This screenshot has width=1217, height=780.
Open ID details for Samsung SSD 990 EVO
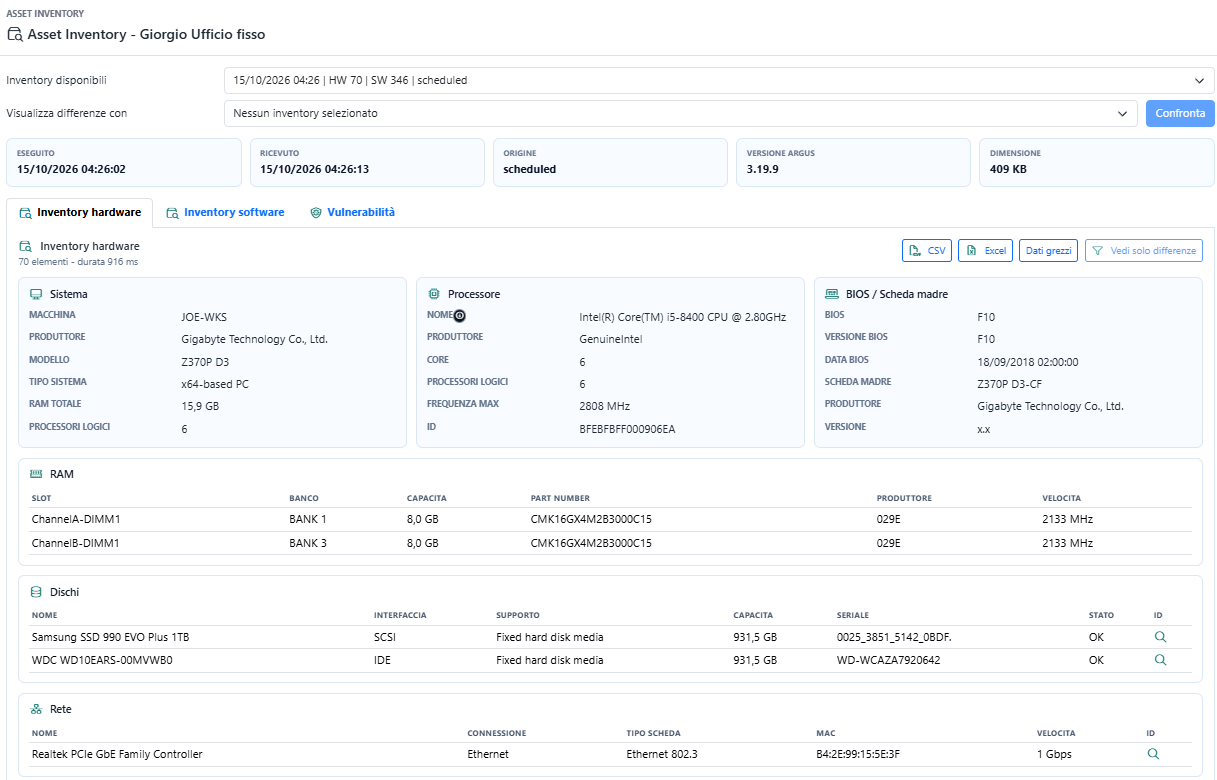click(x=1160, y=637)
